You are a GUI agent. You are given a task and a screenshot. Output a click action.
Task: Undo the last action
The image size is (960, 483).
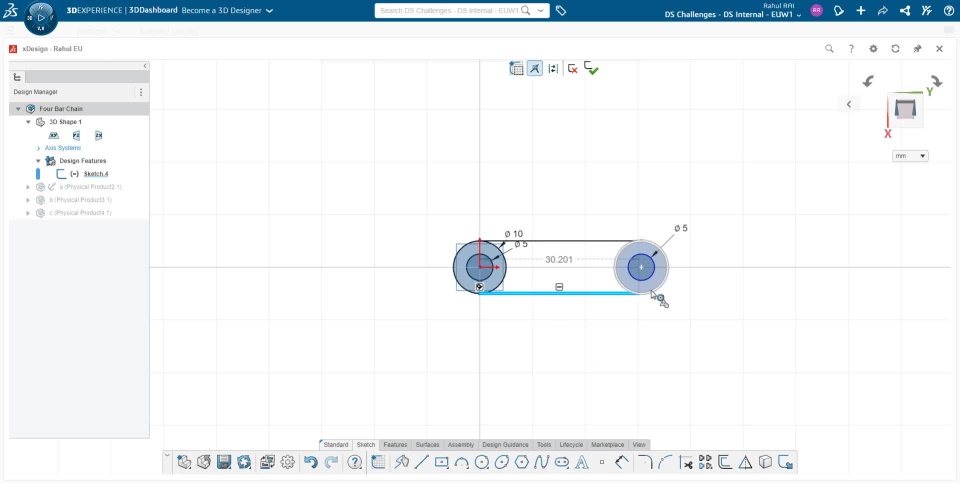(x=311, y=462)
